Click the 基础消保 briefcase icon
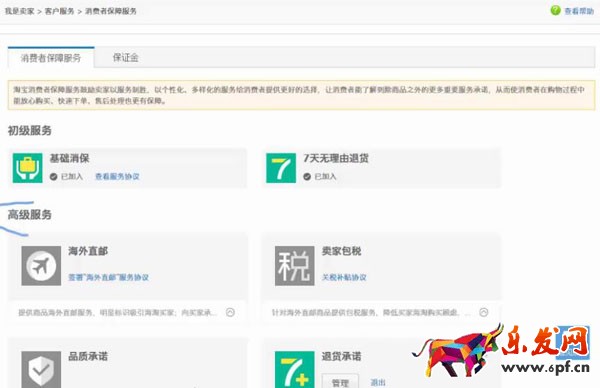 tap(28, 168)
